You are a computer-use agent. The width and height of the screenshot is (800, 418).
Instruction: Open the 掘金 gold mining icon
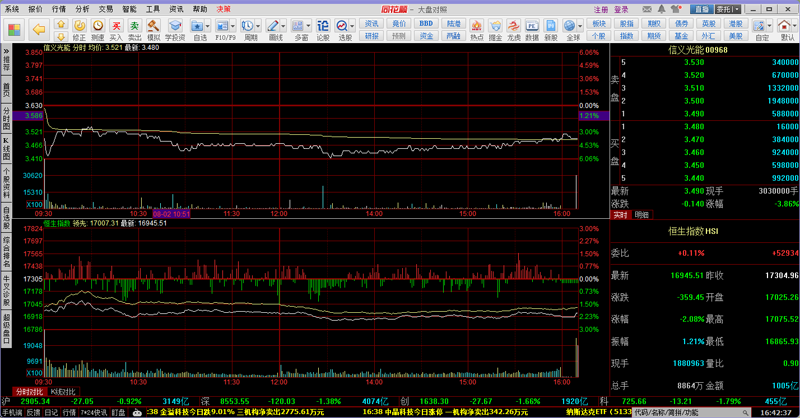495,30
